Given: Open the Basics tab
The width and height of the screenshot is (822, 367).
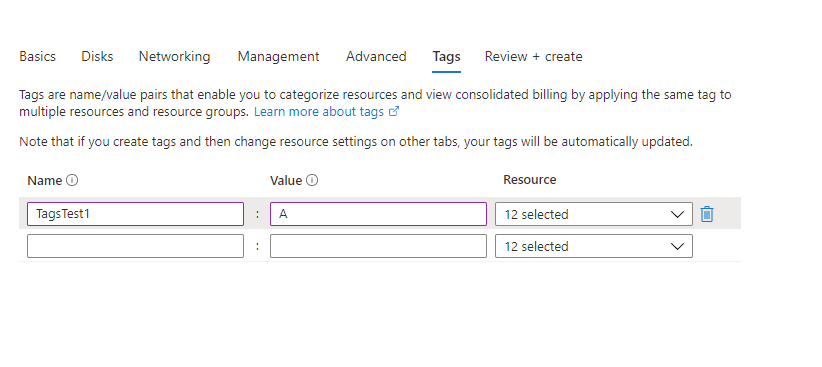Looking at the screenshot, I should 38,56.
